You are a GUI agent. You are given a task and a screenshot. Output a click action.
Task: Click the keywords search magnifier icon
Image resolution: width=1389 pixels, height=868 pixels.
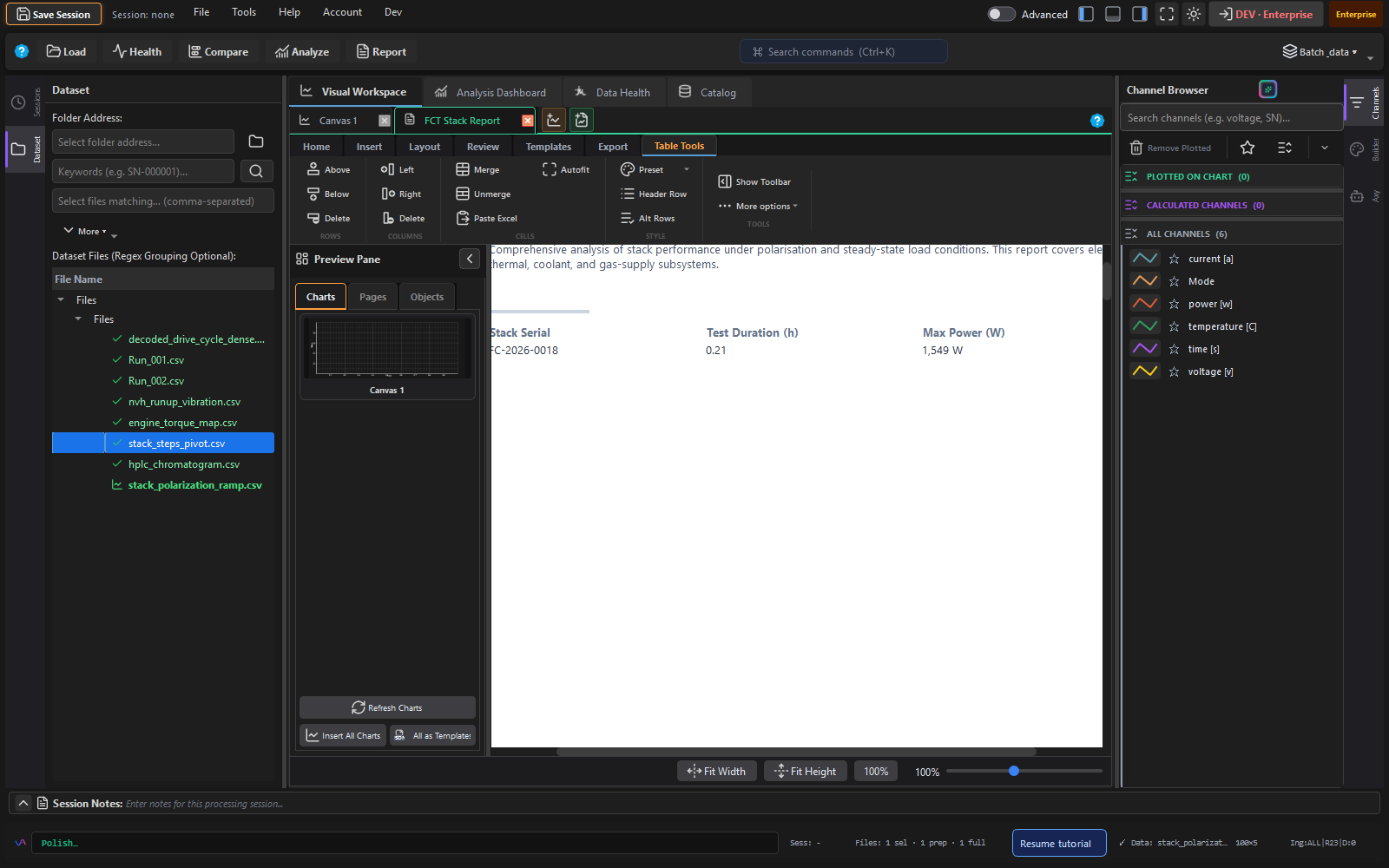pos(256,171)
